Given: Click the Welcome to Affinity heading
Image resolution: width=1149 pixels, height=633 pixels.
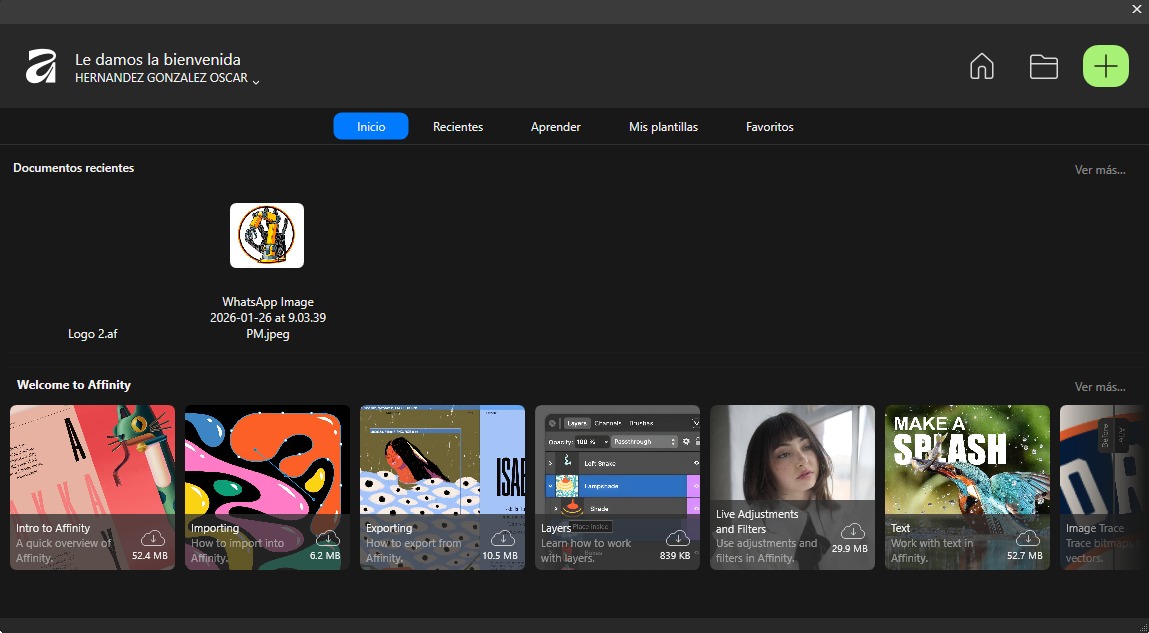Looking at the screenshot, I should click(73, 385).
